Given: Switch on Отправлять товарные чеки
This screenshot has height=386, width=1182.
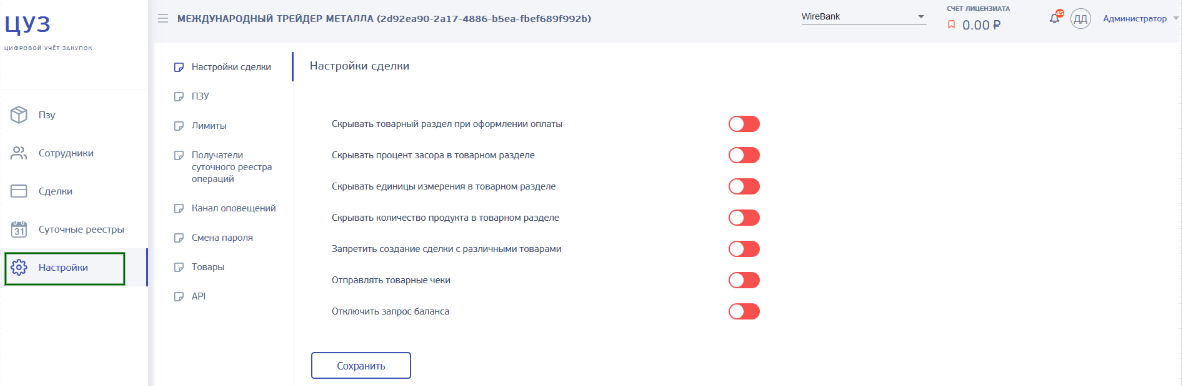Looking at the screenshot, I should [x=743, y=280].
